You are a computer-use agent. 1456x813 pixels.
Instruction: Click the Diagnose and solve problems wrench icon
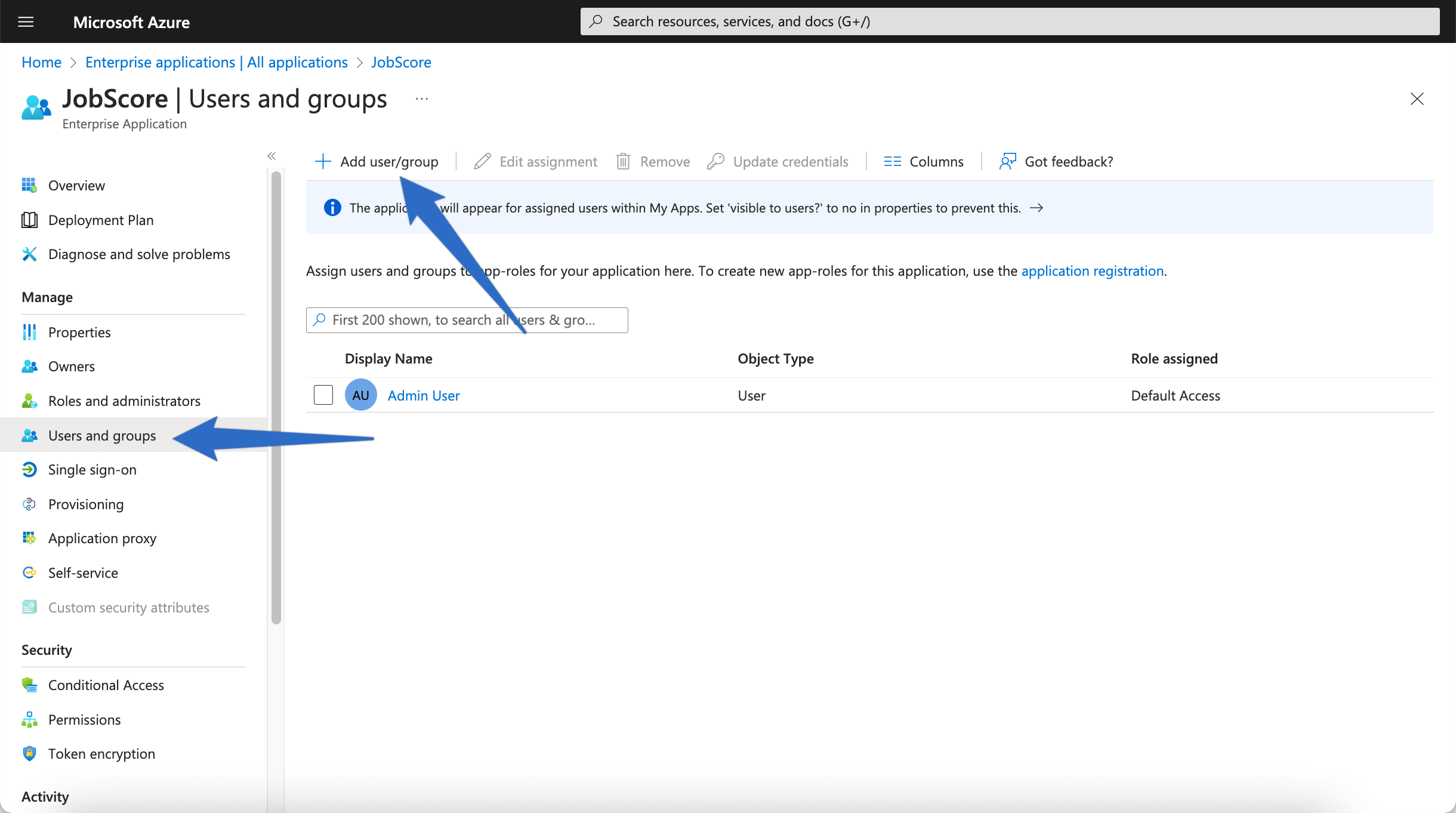(x=29, y=254)
